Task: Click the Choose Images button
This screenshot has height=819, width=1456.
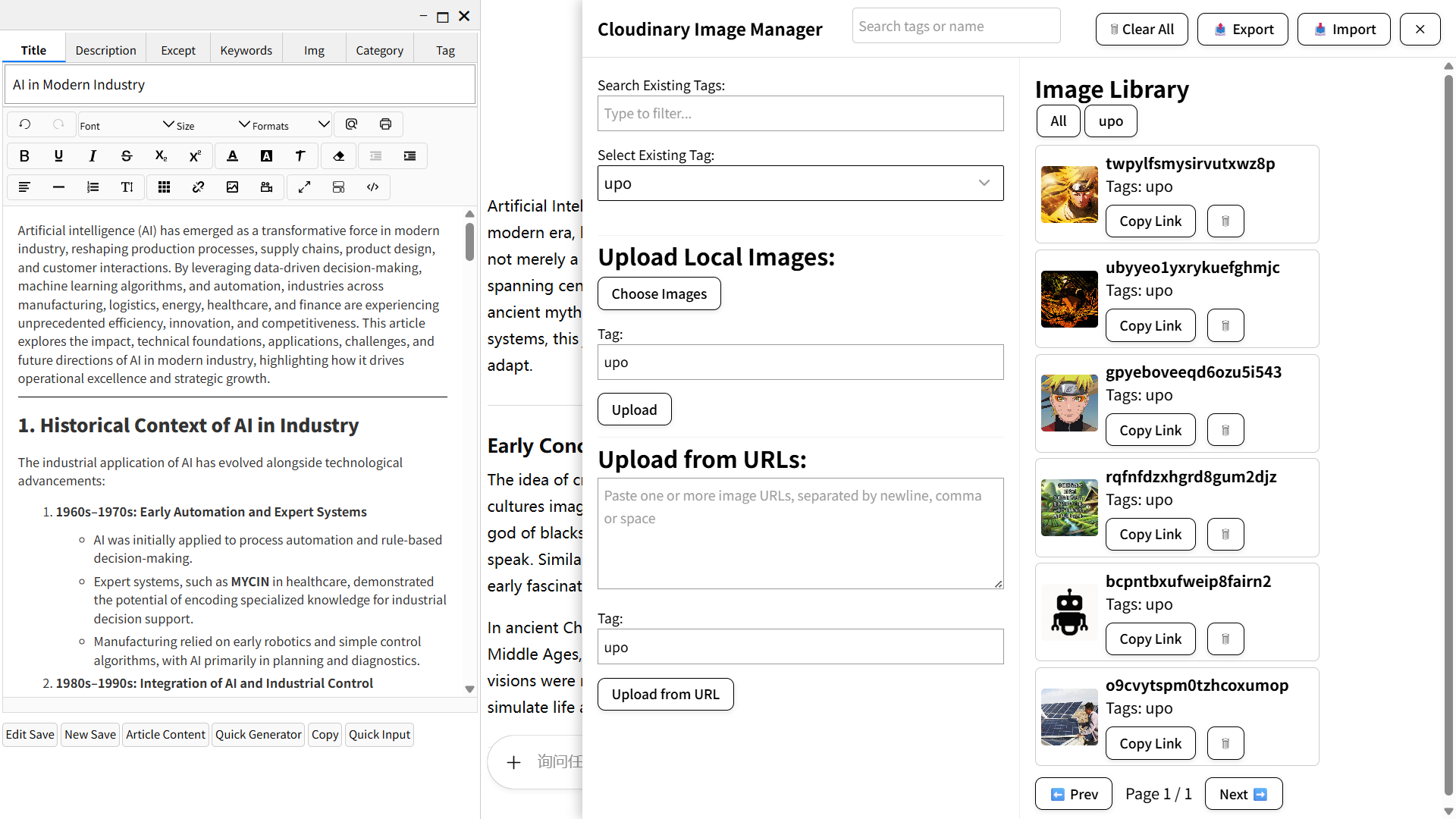Action: tap(659, 294)
